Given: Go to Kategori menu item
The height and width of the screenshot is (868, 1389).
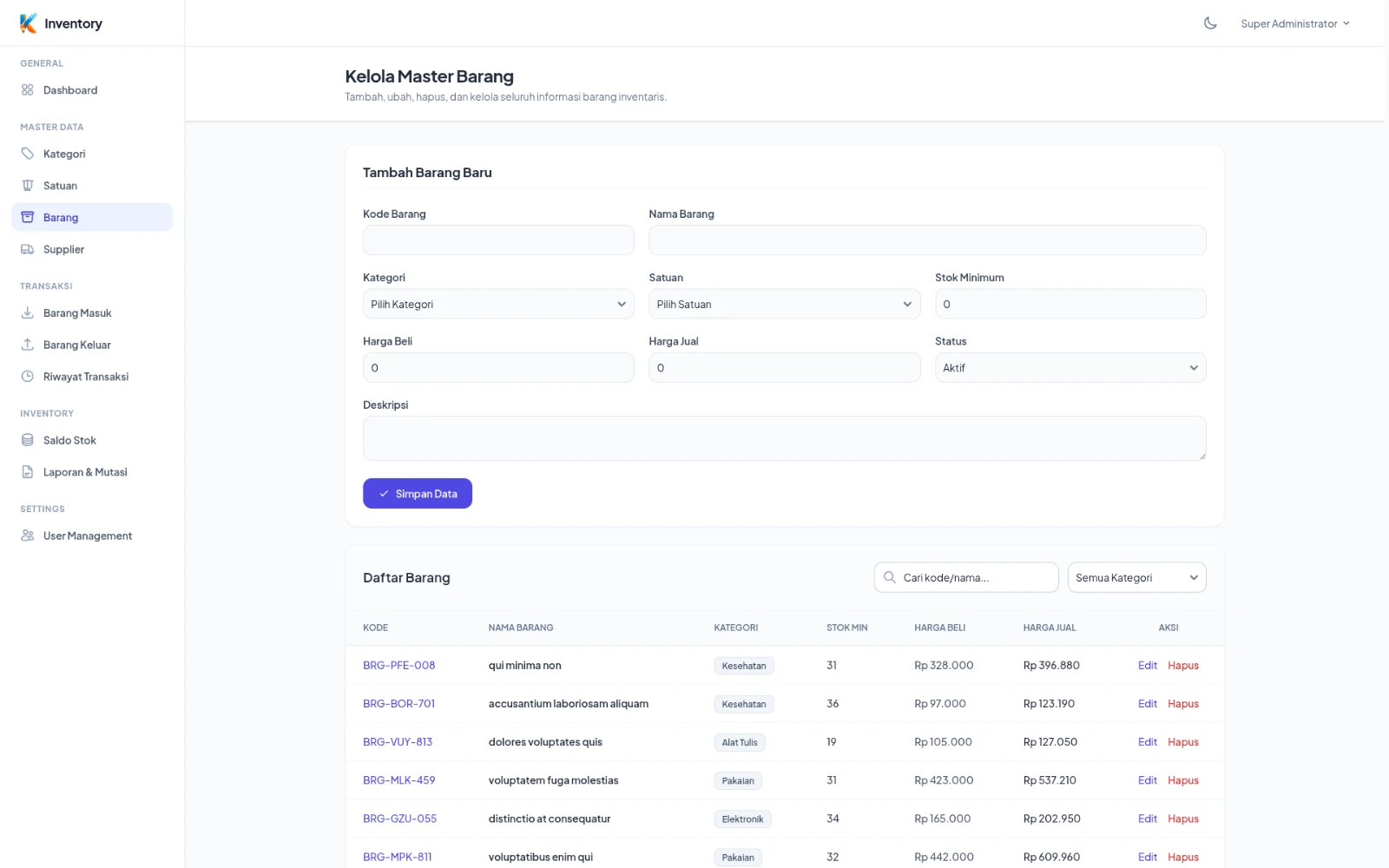Looking at the screenshot, I should click(92, 154).
